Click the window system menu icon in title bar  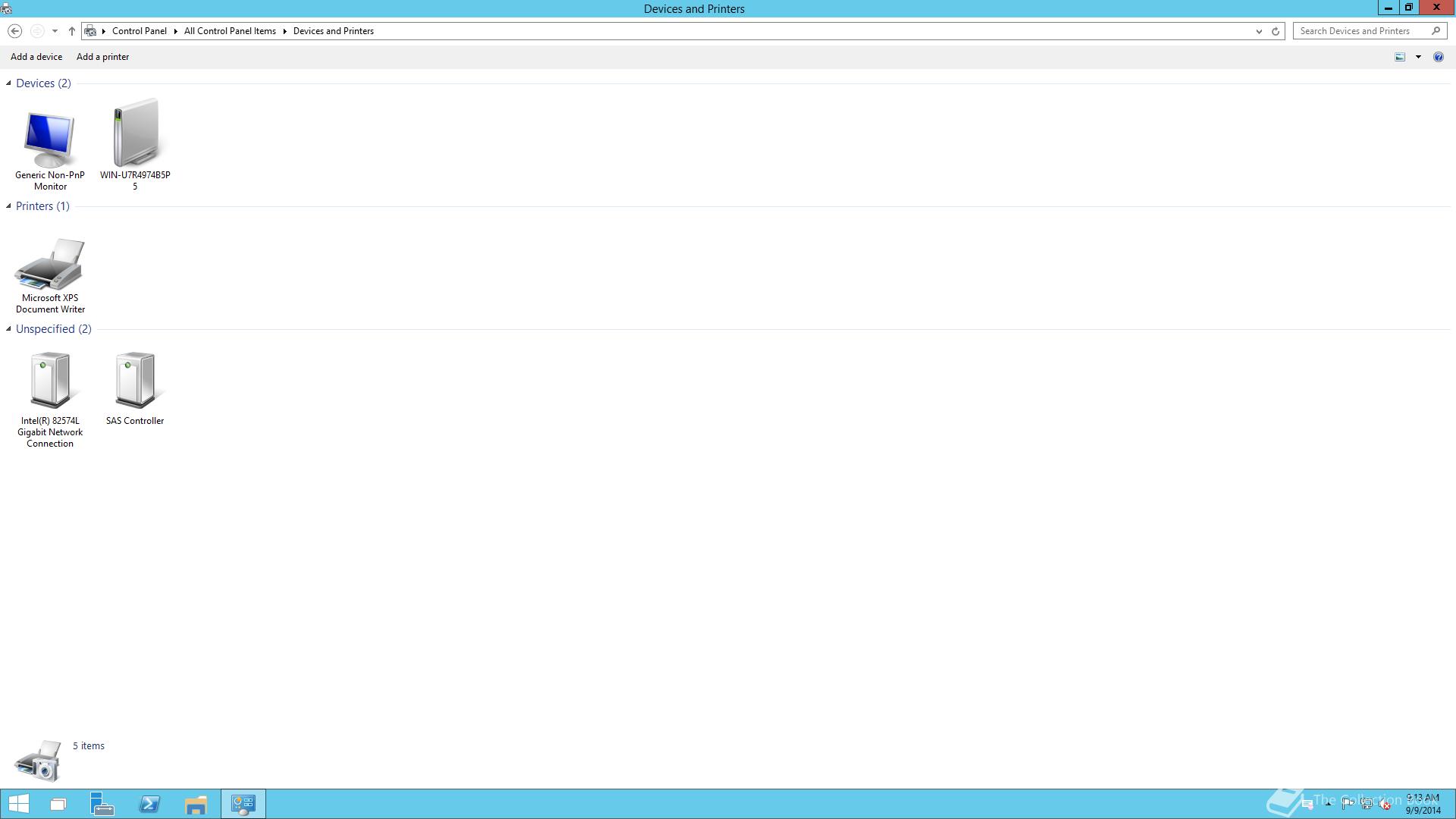(x=6, y=8)
